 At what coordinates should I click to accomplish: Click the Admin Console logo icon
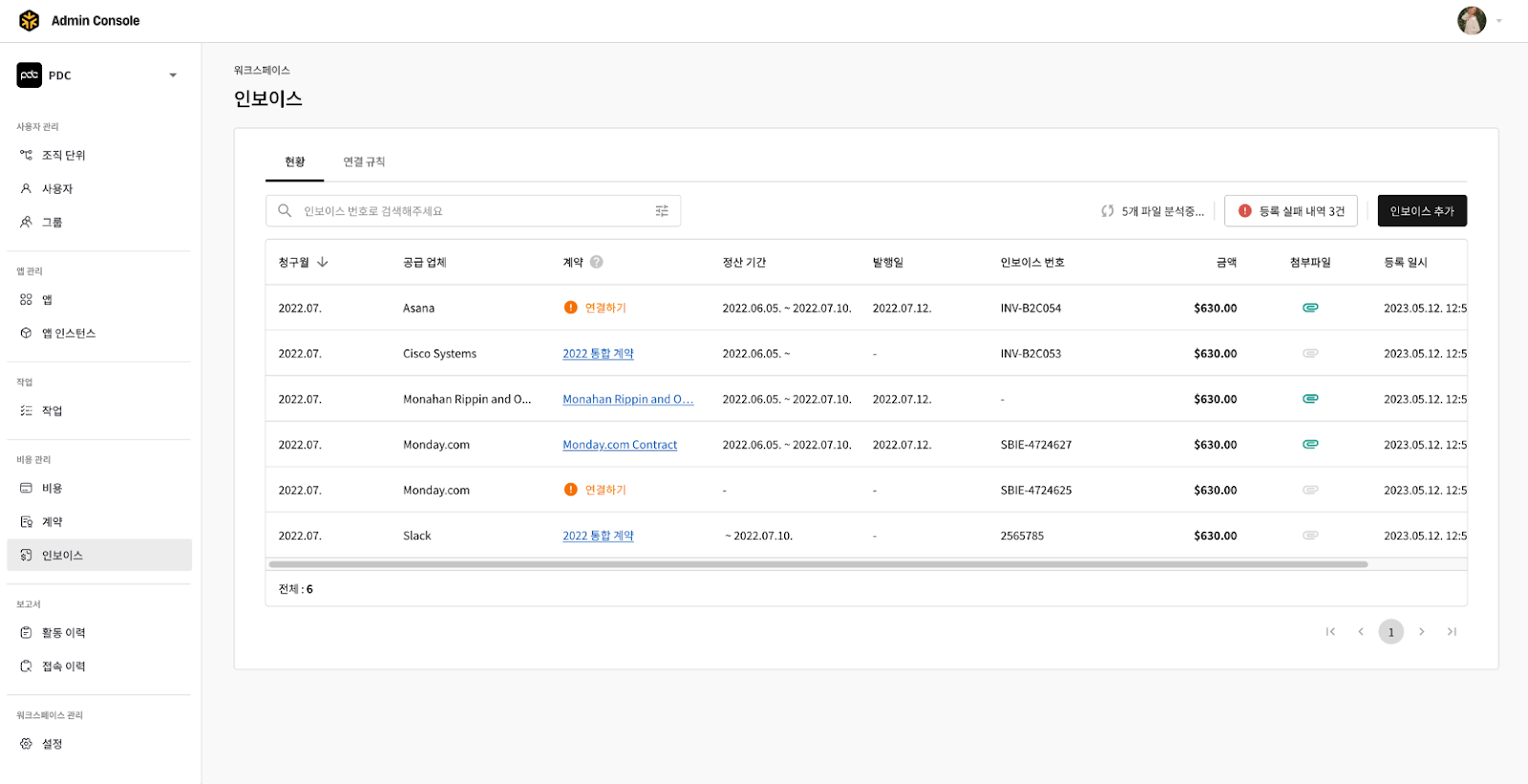[30, 20]
